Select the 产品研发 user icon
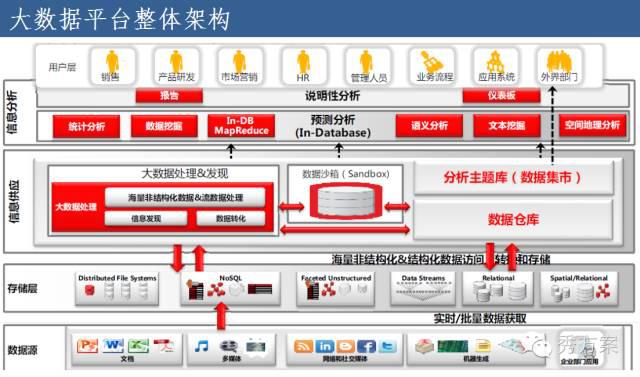This screenshot has width=640, height=377. [176, 62]
